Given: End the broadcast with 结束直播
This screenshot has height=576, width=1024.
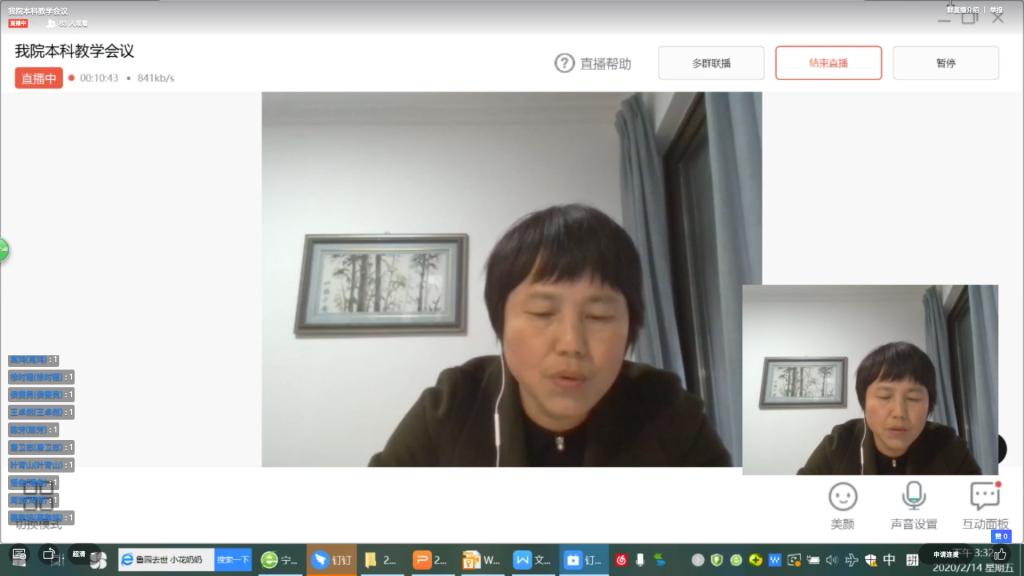Looking at the screenshot, I should pos(828,63).
